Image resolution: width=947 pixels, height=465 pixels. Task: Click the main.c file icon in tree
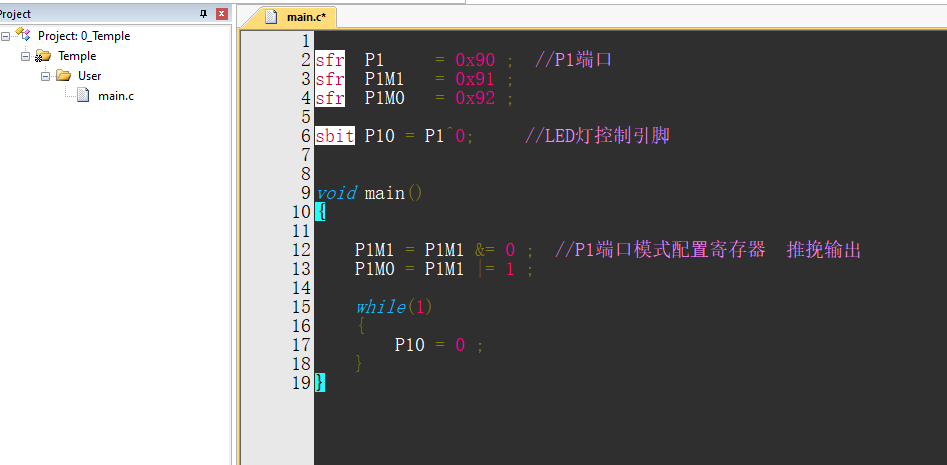(x=83, y=95)
